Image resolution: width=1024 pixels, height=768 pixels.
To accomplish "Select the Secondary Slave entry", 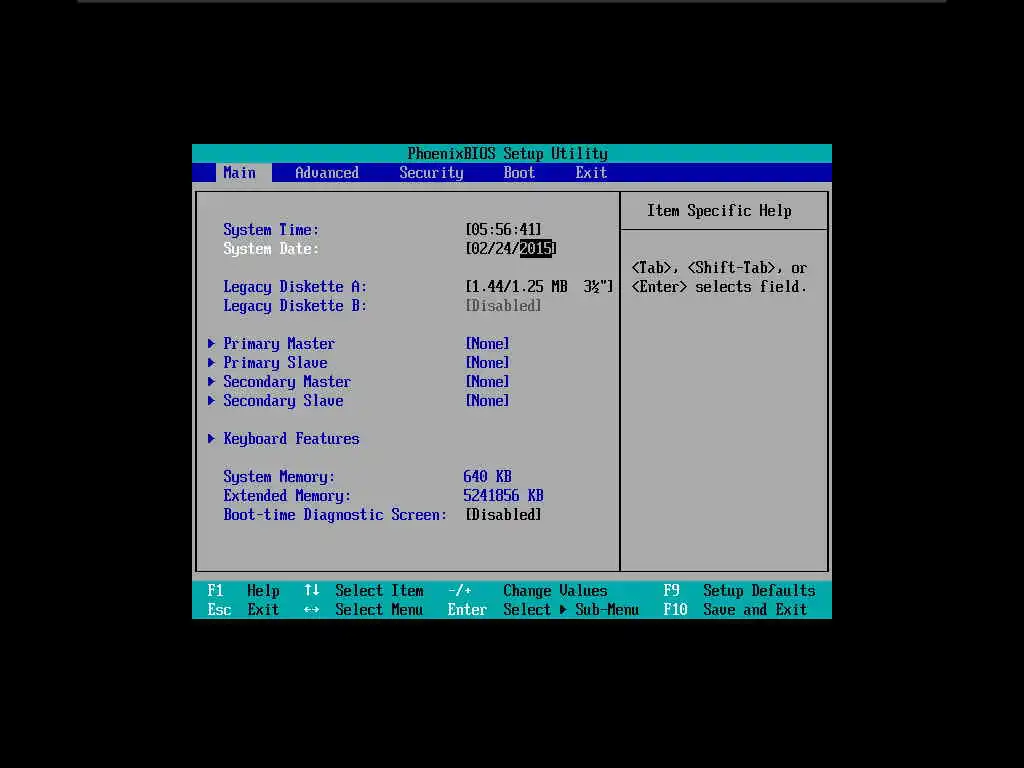I will click(283, 400).
